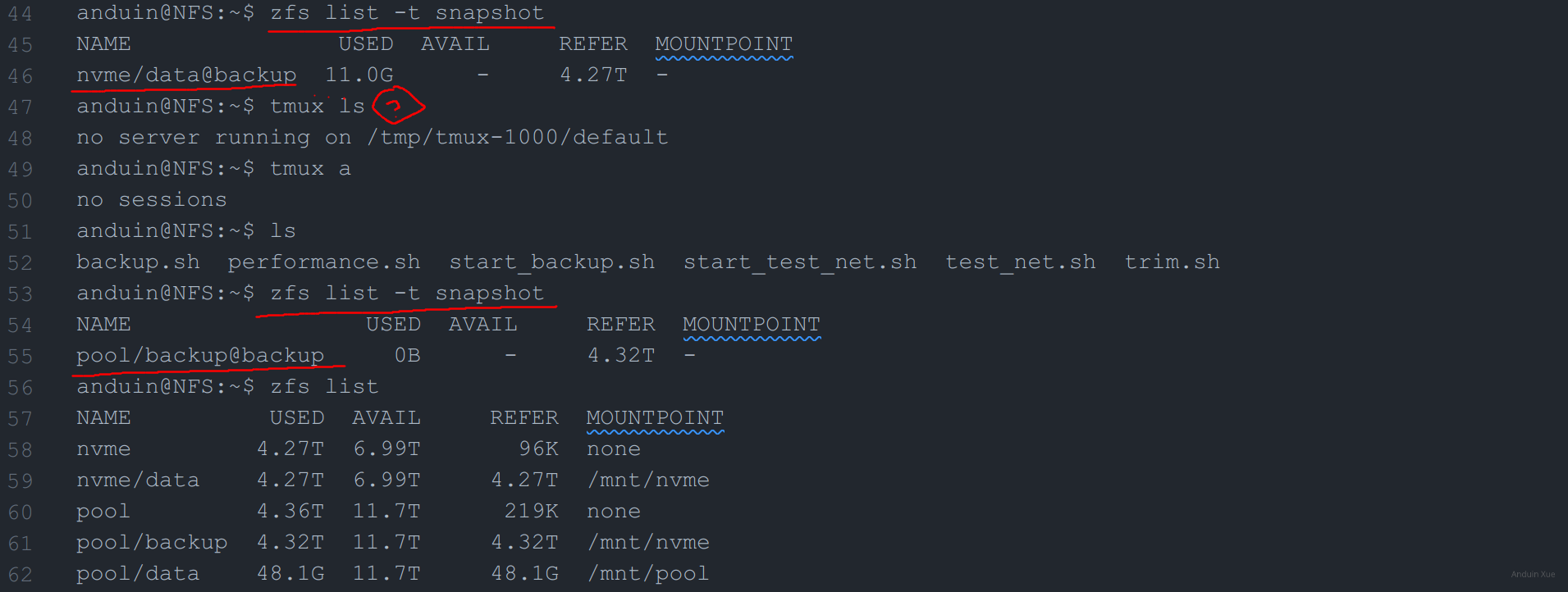Click the MOUNTPOINT header on line 57
Image resolution: width=1568 pixels, height=592 pixels.
click(x=655, y=417)
